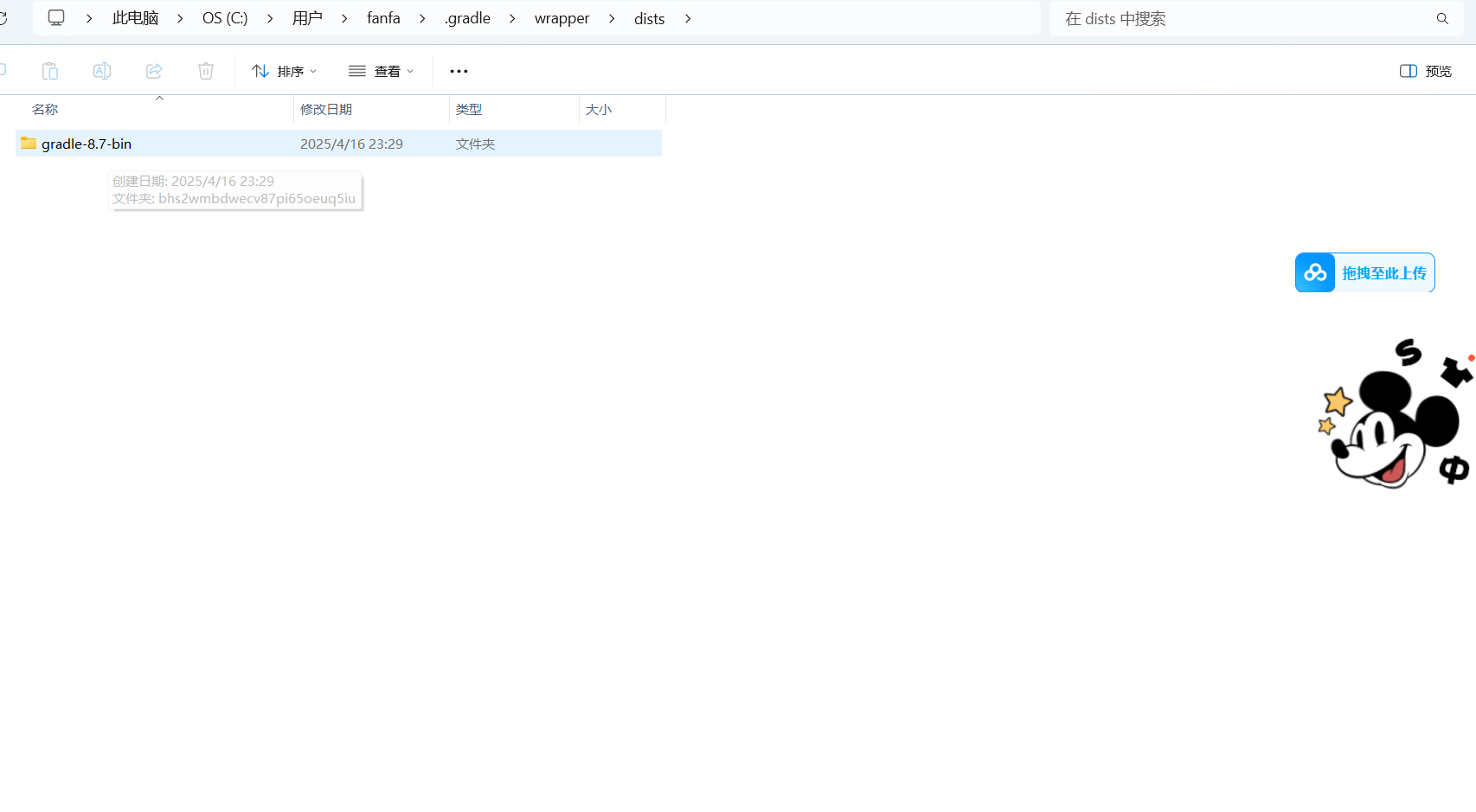
Task: Navigate to fanfa in the breadcrumb
Action: click(x=383, y=19)
